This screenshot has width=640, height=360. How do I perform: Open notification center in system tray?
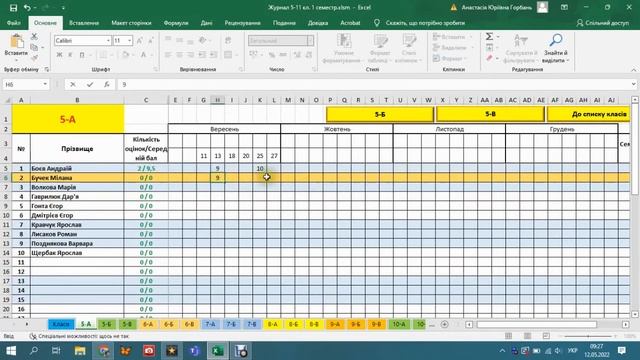622,351
